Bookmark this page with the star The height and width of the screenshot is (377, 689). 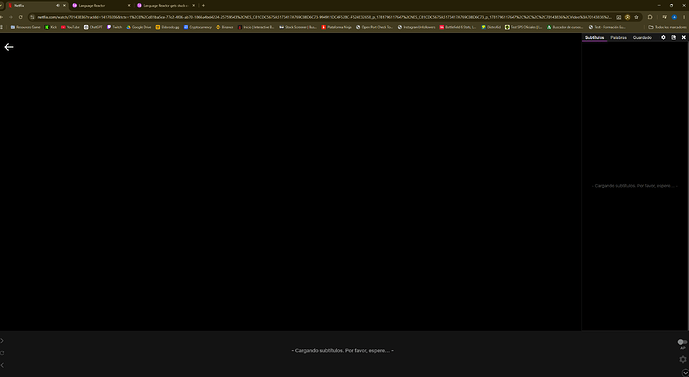pyautogui.click(x=636, y=17)
